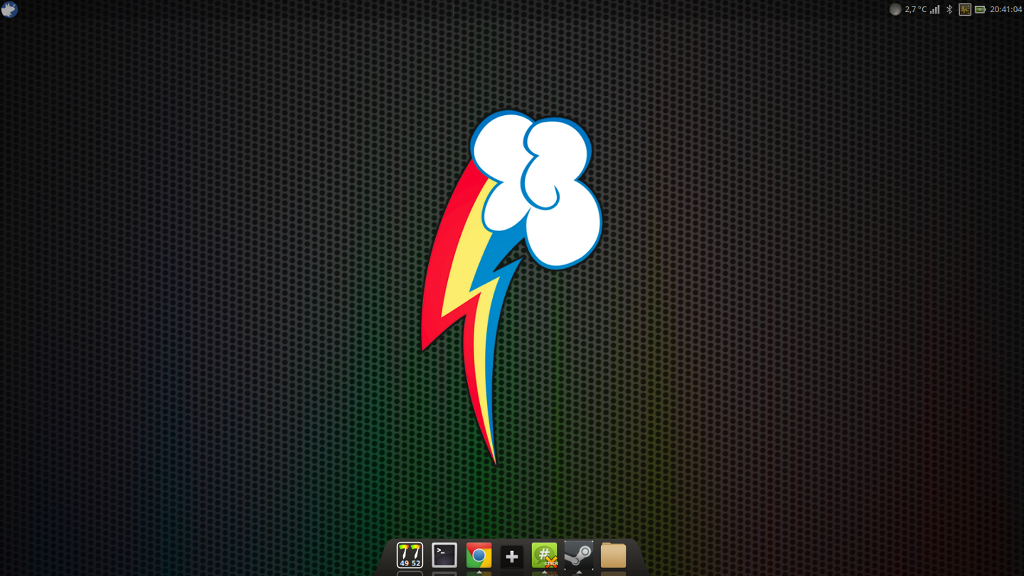Open the Xfce applications menu mouse icon

(x=9, y=9)
